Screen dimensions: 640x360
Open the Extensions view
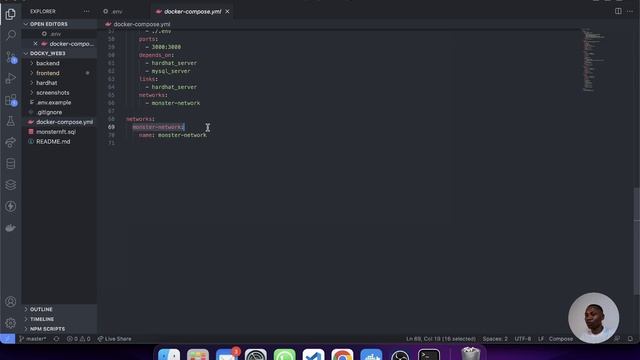[11, 100]
